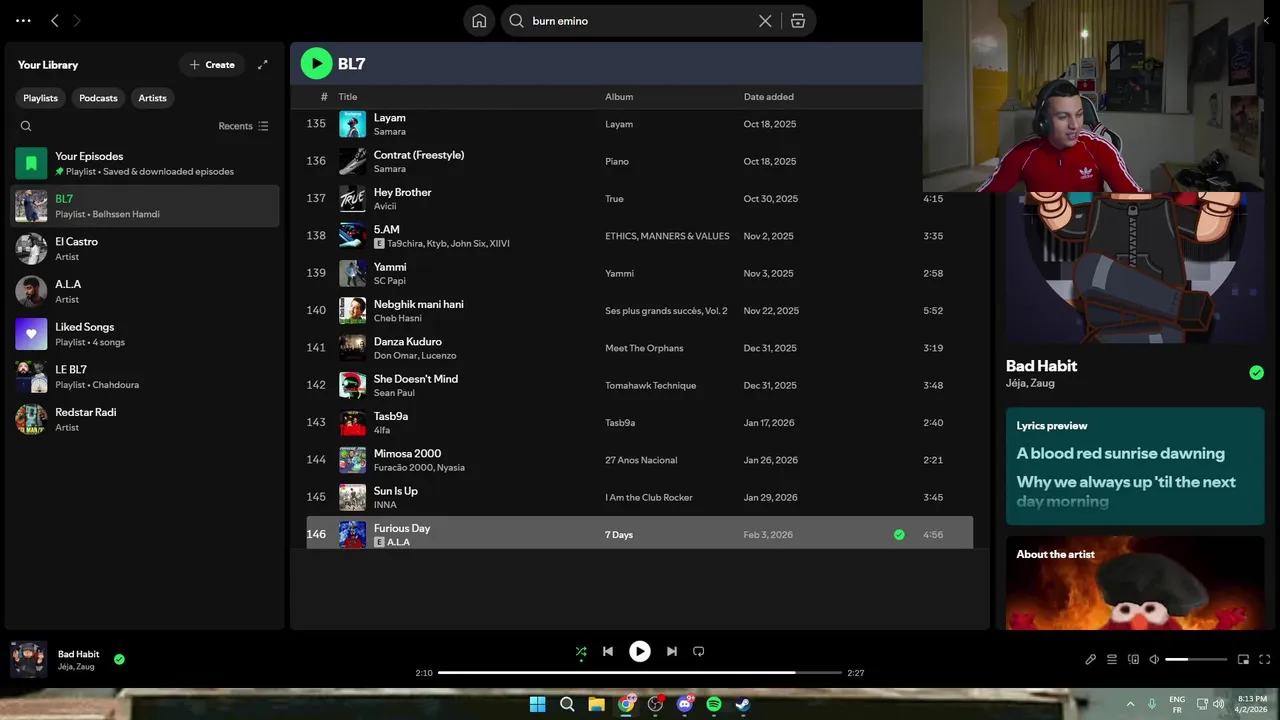1280x720 pixels.
Task: Select track Sun Is Up
Action: click(639, 497)
